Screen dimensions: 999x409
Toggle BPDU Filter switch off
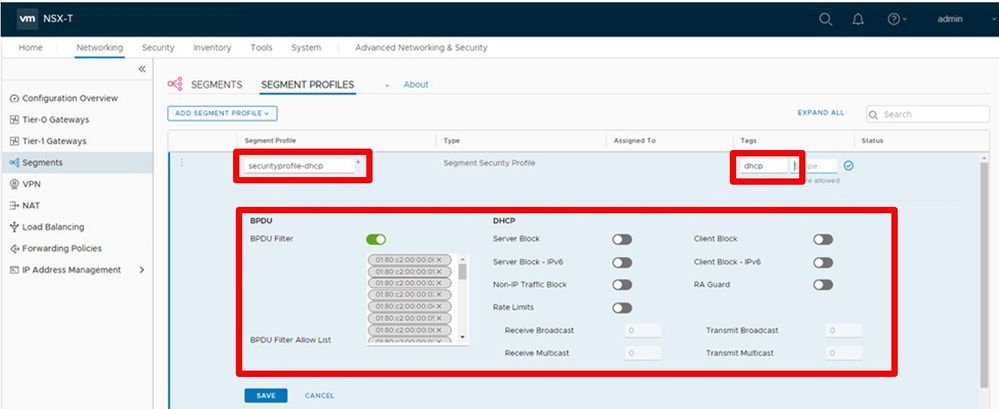point(376,239)
